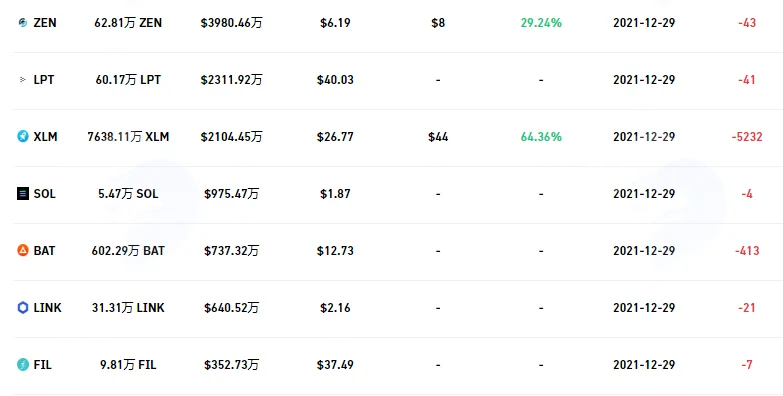Click the LPT coin icon
The width and height of the screenshot is (783, 396).
22,79
